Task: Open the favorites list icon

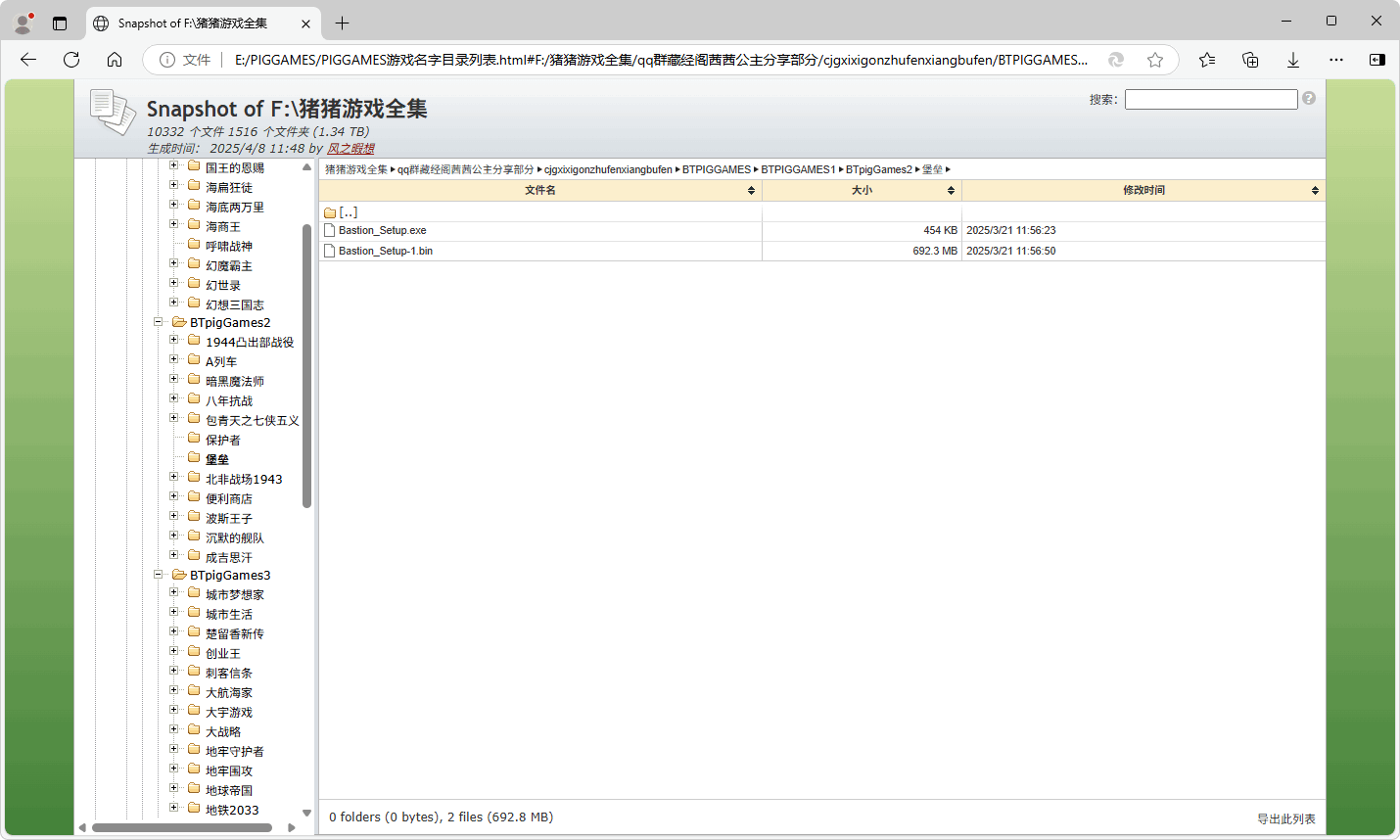Action: pyautogui.click(x=1207, y=60)
